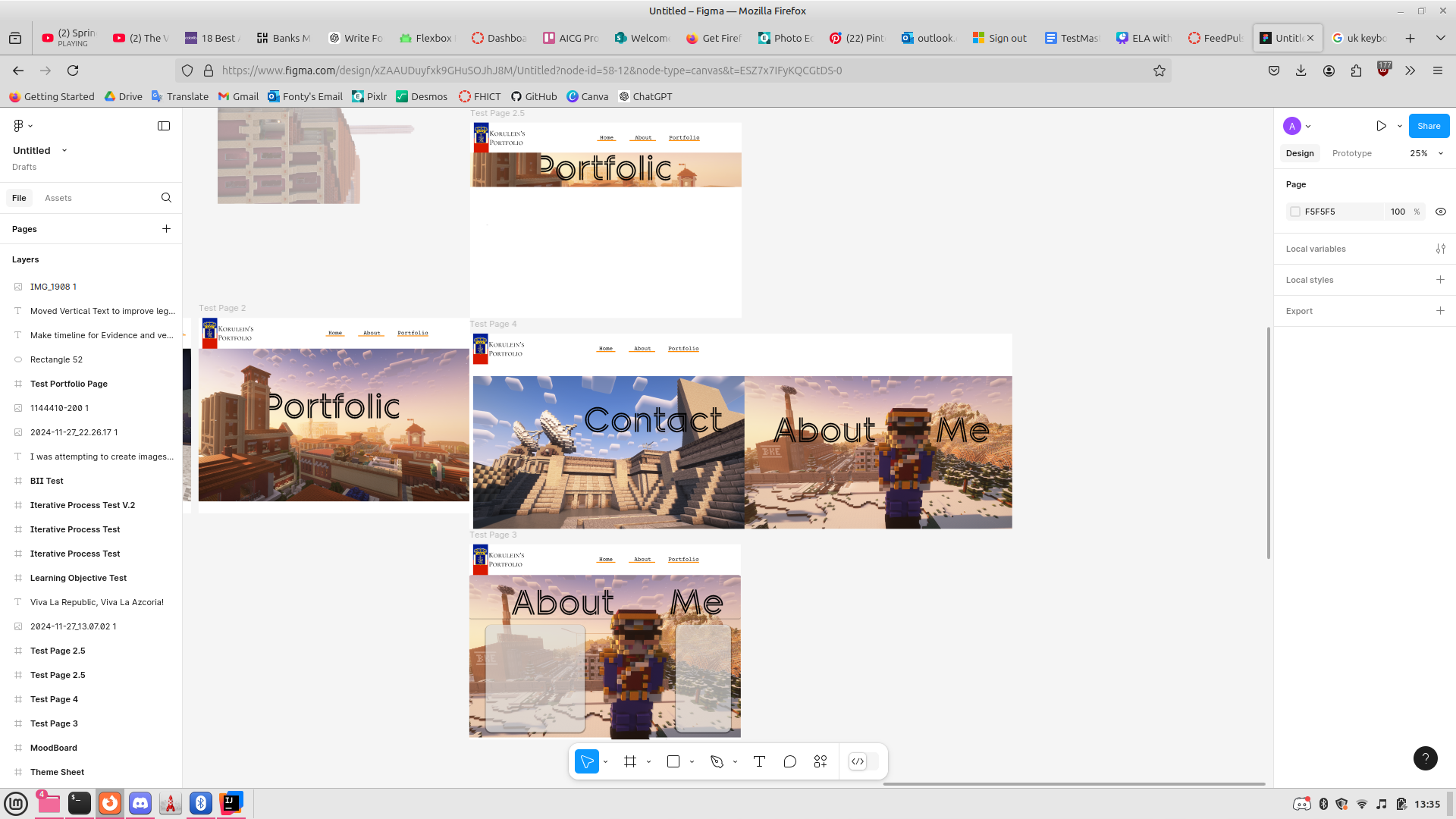Select the Text tool
This screenshot has height=819, width=1456.
pos(759,761)
